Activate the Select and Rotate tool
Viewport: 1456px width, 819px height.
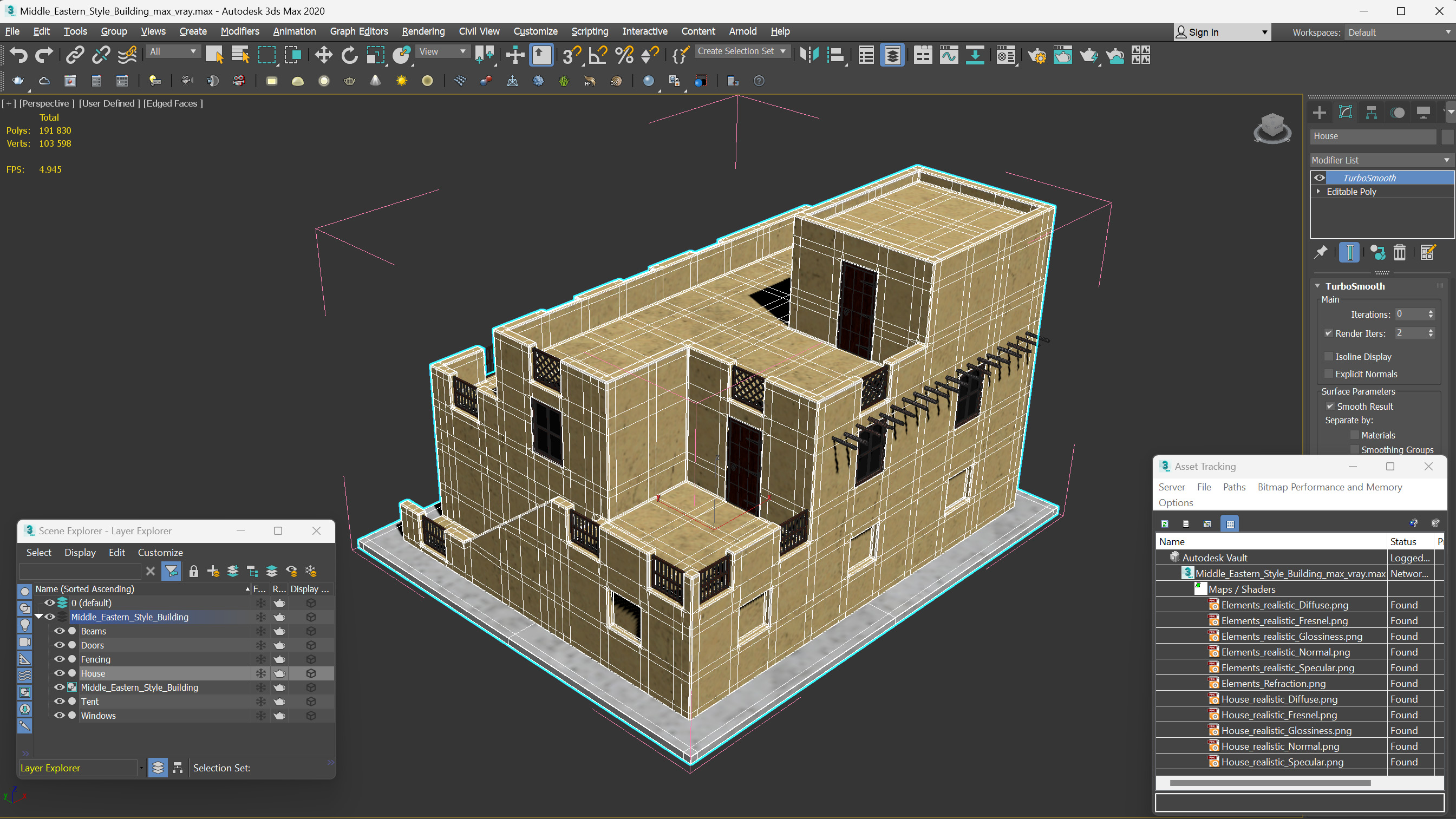coord(349,55)
